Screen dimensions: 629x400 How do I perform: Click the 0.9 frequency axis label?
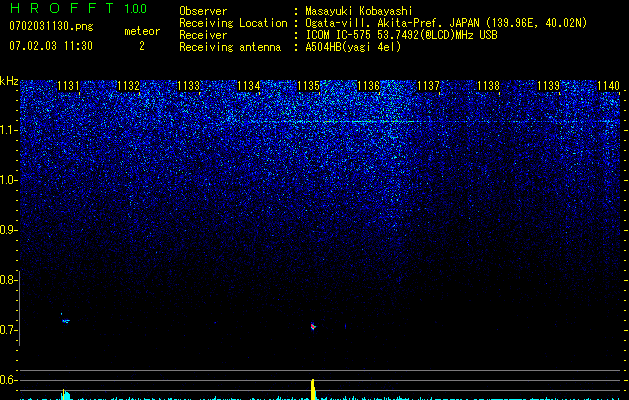click(7, 230)
